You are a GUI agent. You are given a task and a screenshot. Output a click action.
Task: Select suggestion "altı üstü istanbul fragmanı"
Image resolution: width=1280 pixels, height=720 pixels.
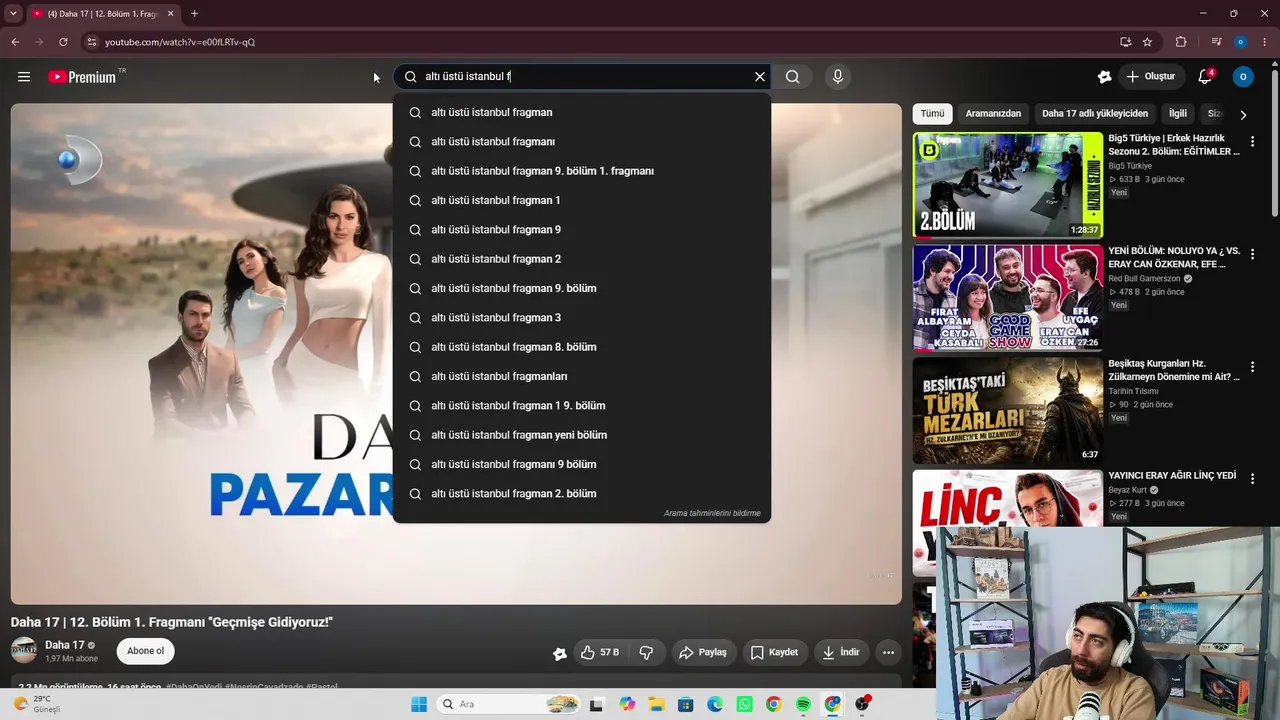[582, 142]
